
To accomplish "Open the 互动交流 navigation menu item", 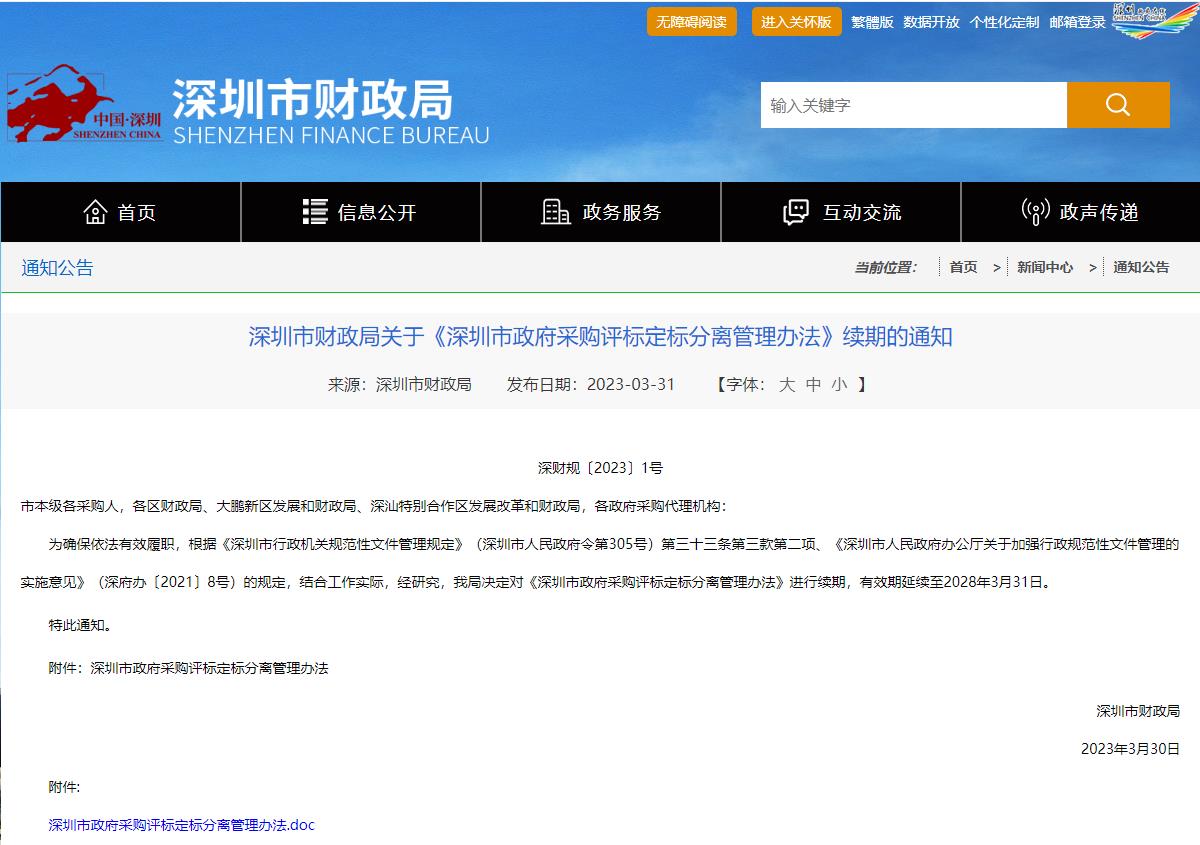I will coord(841,212).
